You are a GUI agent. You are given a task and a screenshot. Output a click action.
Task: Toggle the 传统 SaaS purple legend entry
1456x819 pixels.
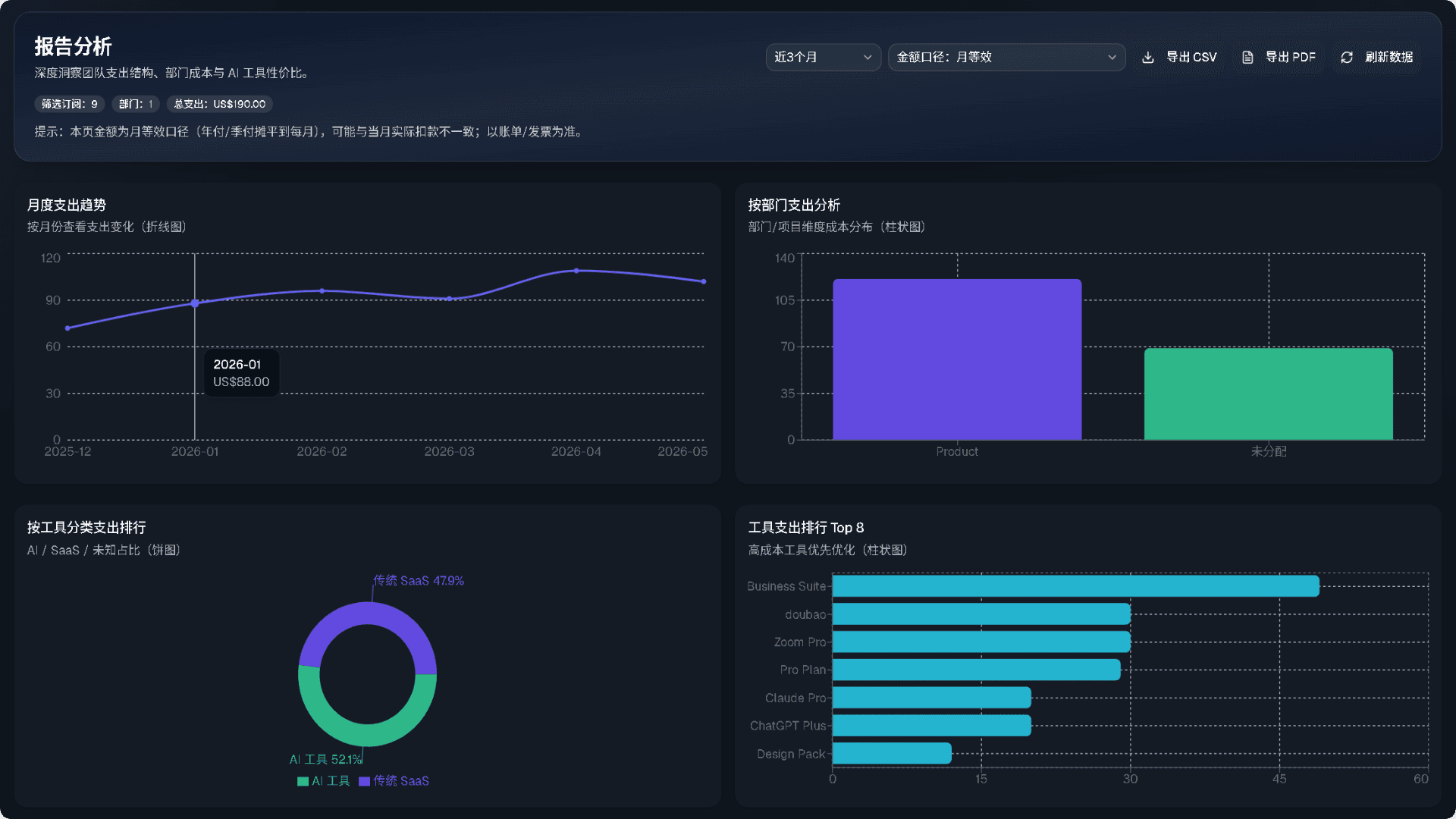394,781
